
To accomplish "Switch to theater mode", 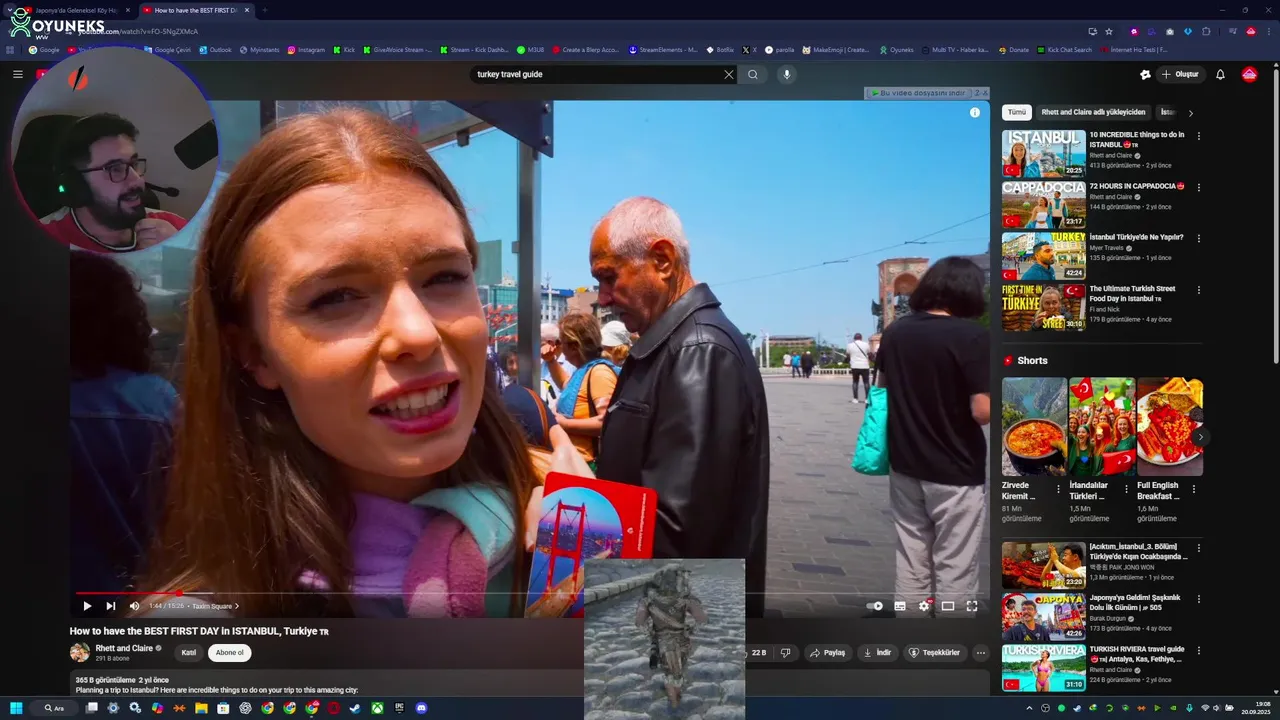I will 948,606.
